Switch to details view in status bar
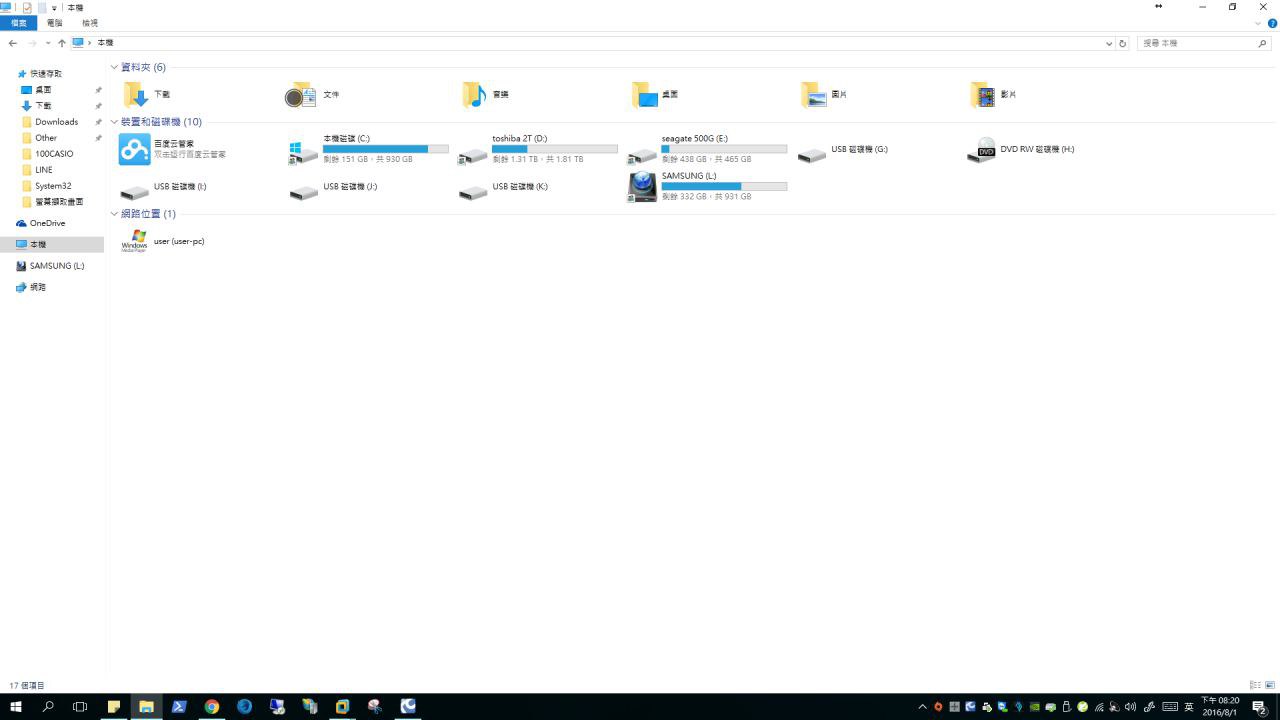1280x720 pixels. click(x=1255, y=685)
